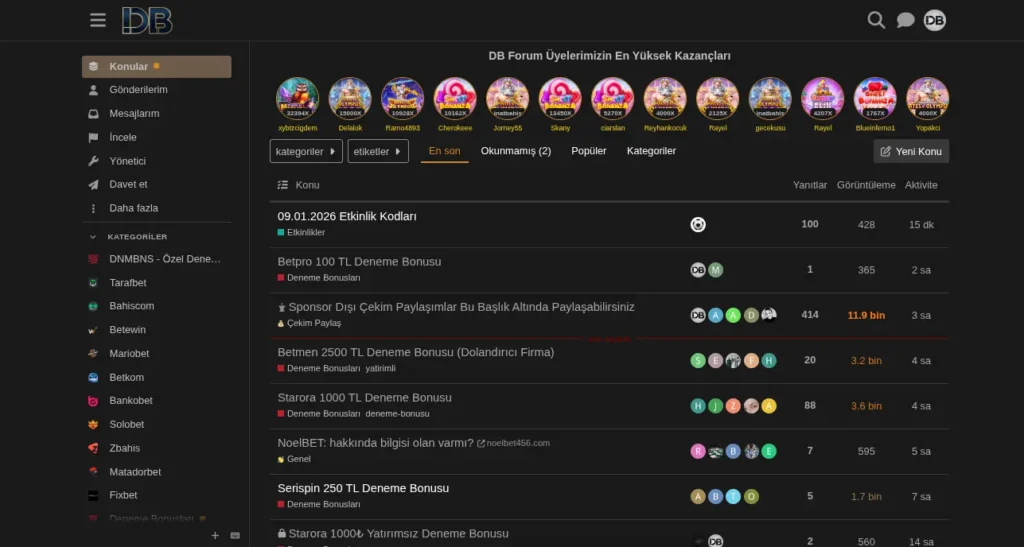Click the Daha fazla dots icon

click(x=93, y=208)
